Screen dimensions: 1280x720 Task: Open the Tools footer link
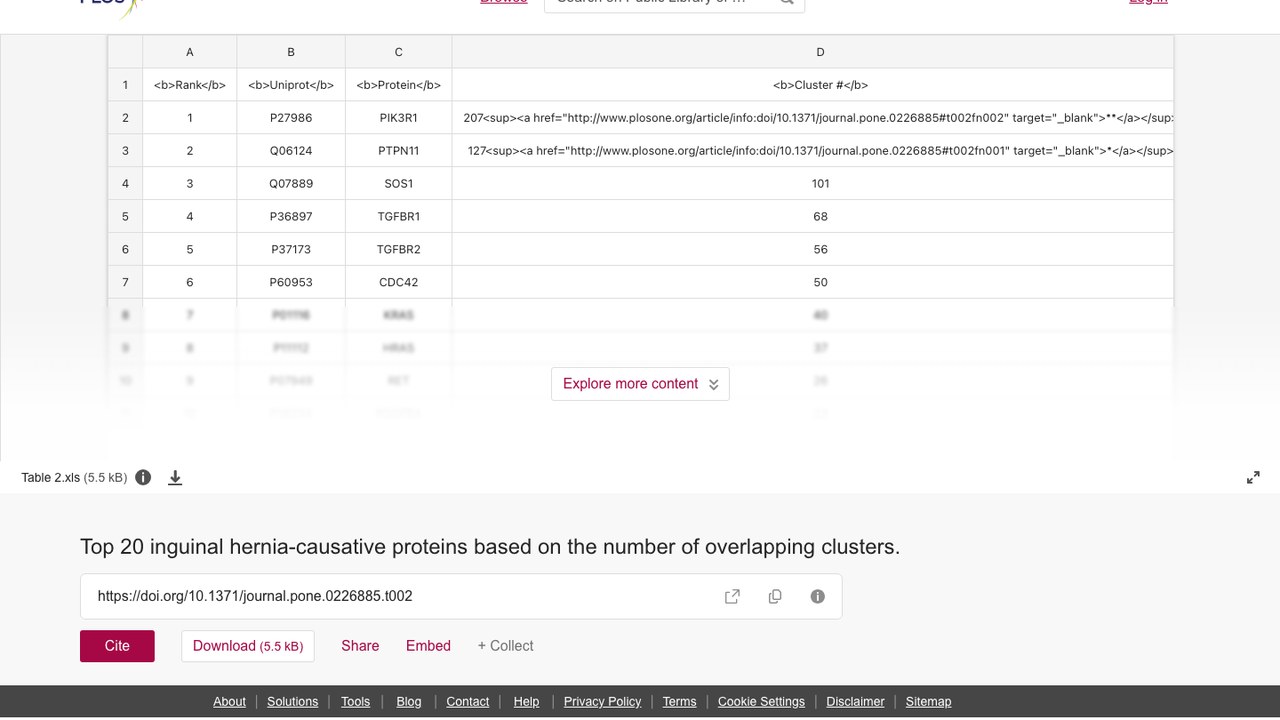pos(355,702)
